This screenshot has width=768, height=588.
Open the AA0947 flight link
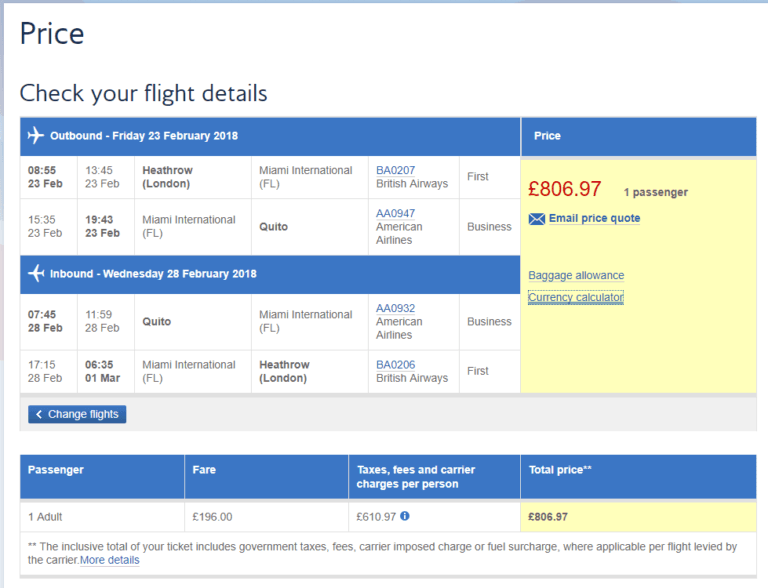[x=395, y=213]
